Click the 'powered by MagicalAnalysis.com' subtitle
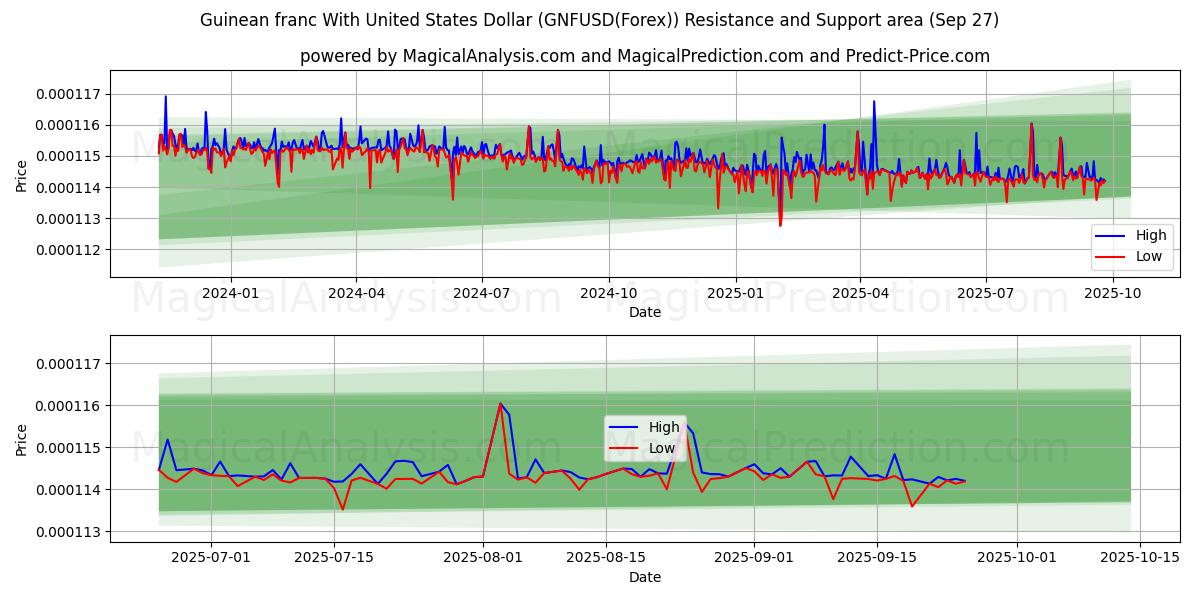 coord(645,56)
